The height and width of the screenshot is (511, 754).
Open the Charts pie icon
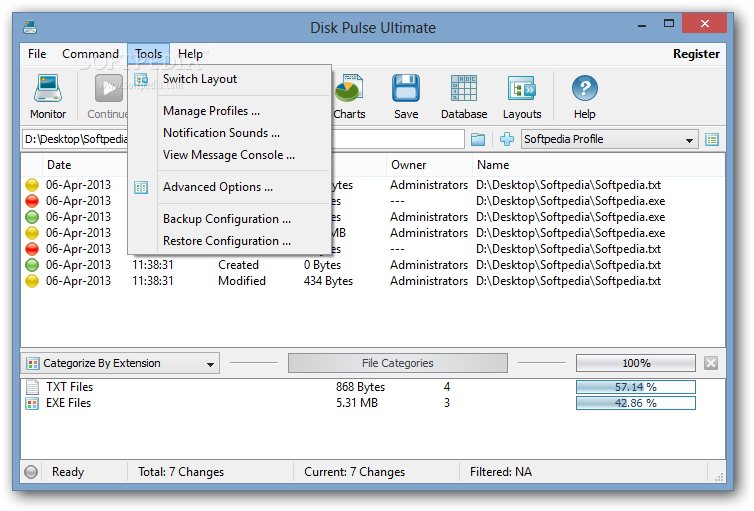click(349, 88)
